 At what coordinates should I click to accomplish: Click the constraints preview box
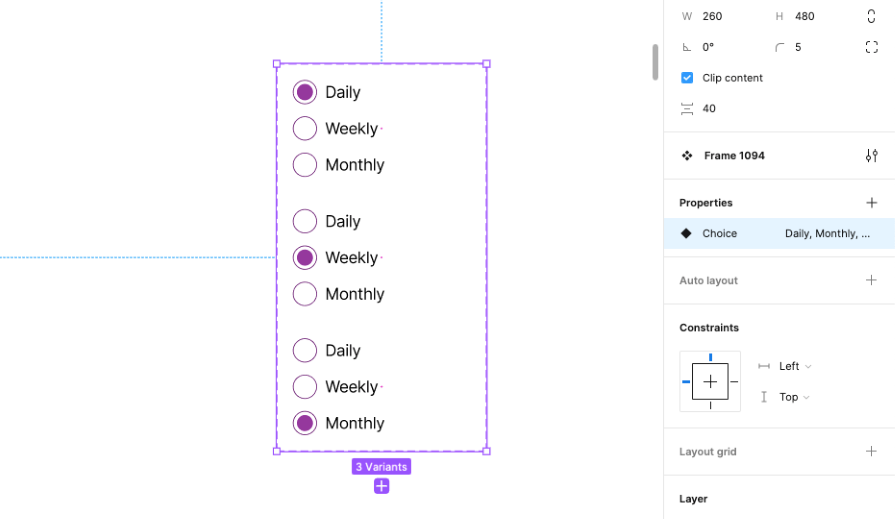[710, 382]
